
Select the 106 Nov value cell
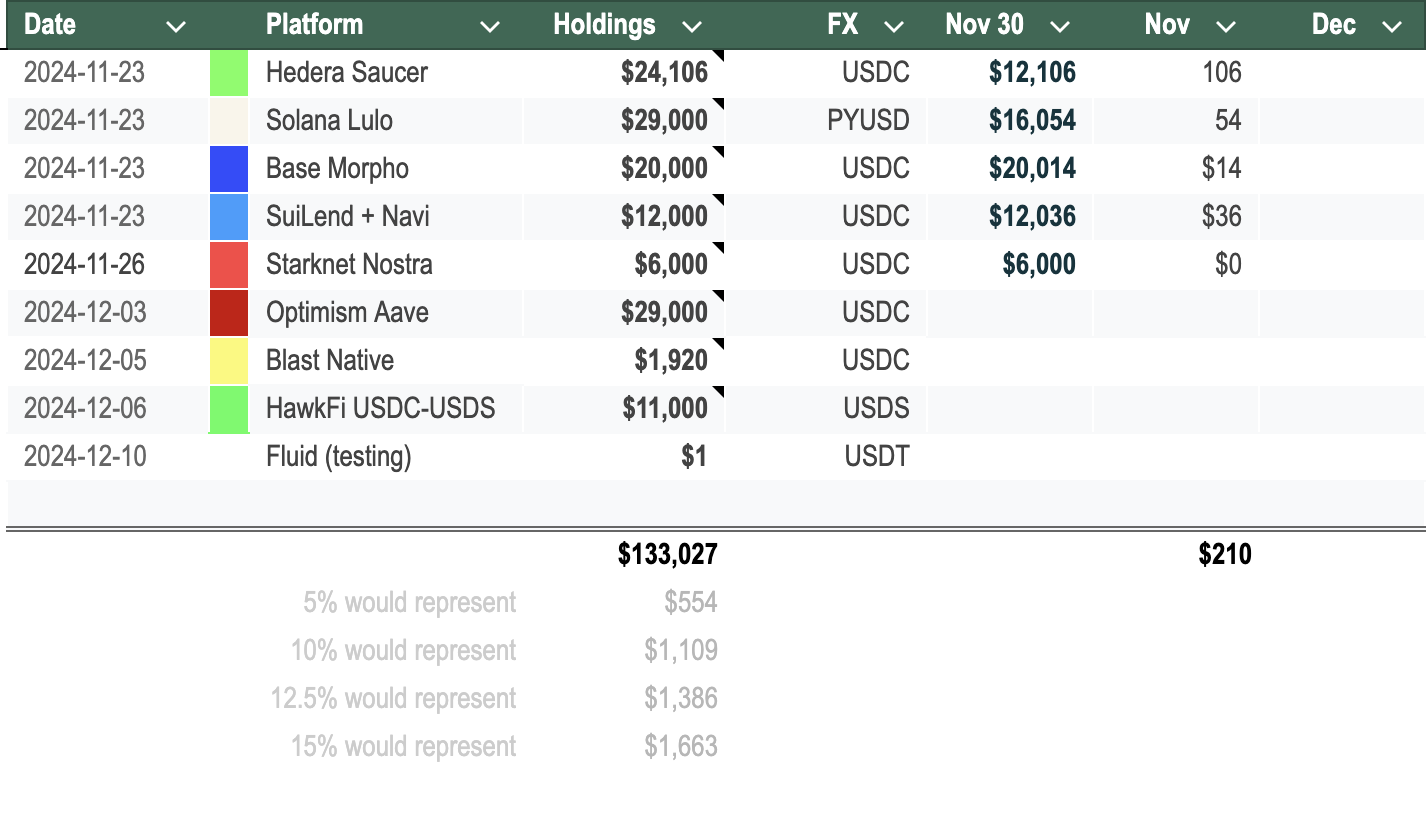click(x=1176, y=72)
